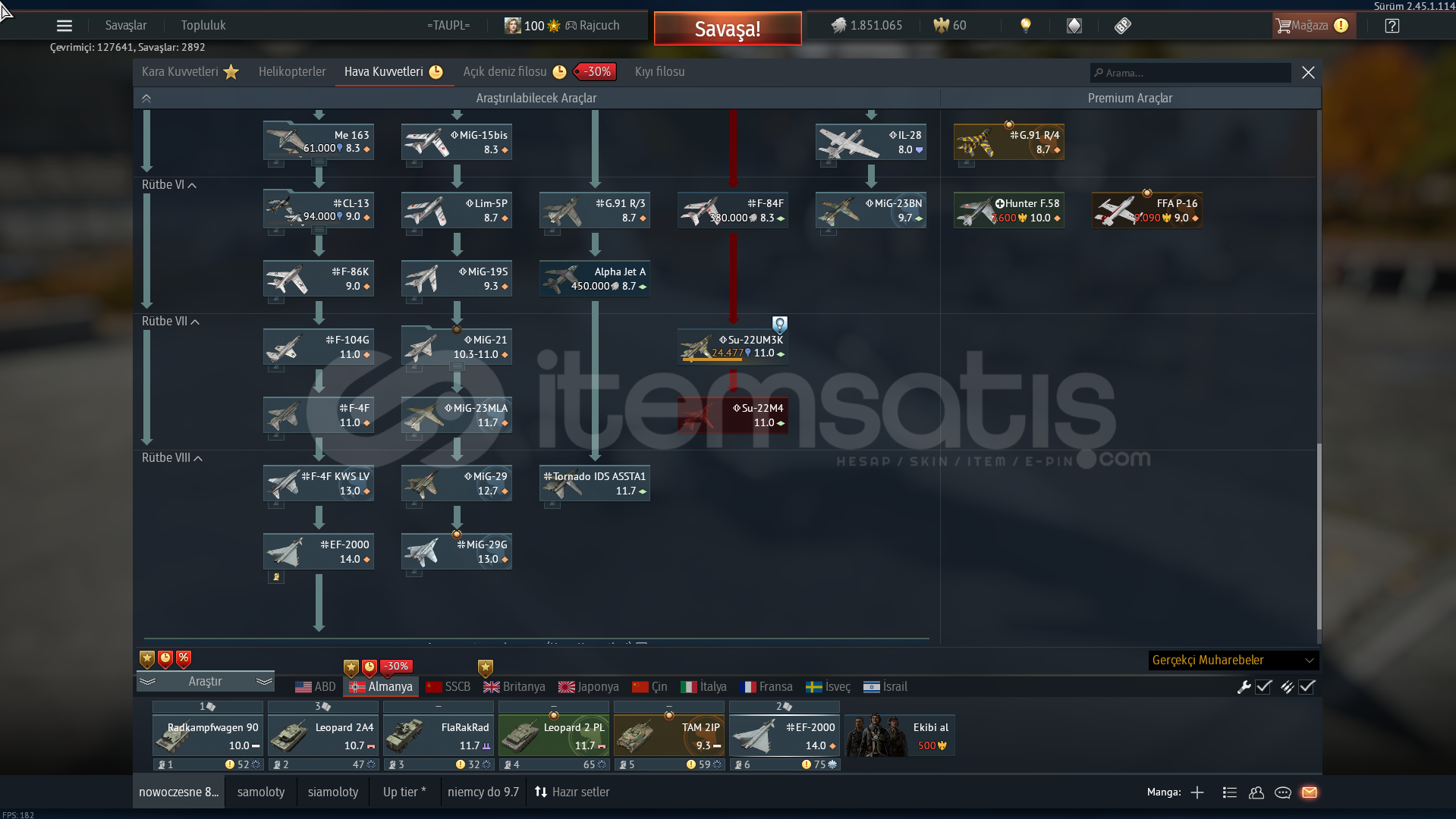
Task: Click the red percent badge above Araştır
Action: pos(184,659)
